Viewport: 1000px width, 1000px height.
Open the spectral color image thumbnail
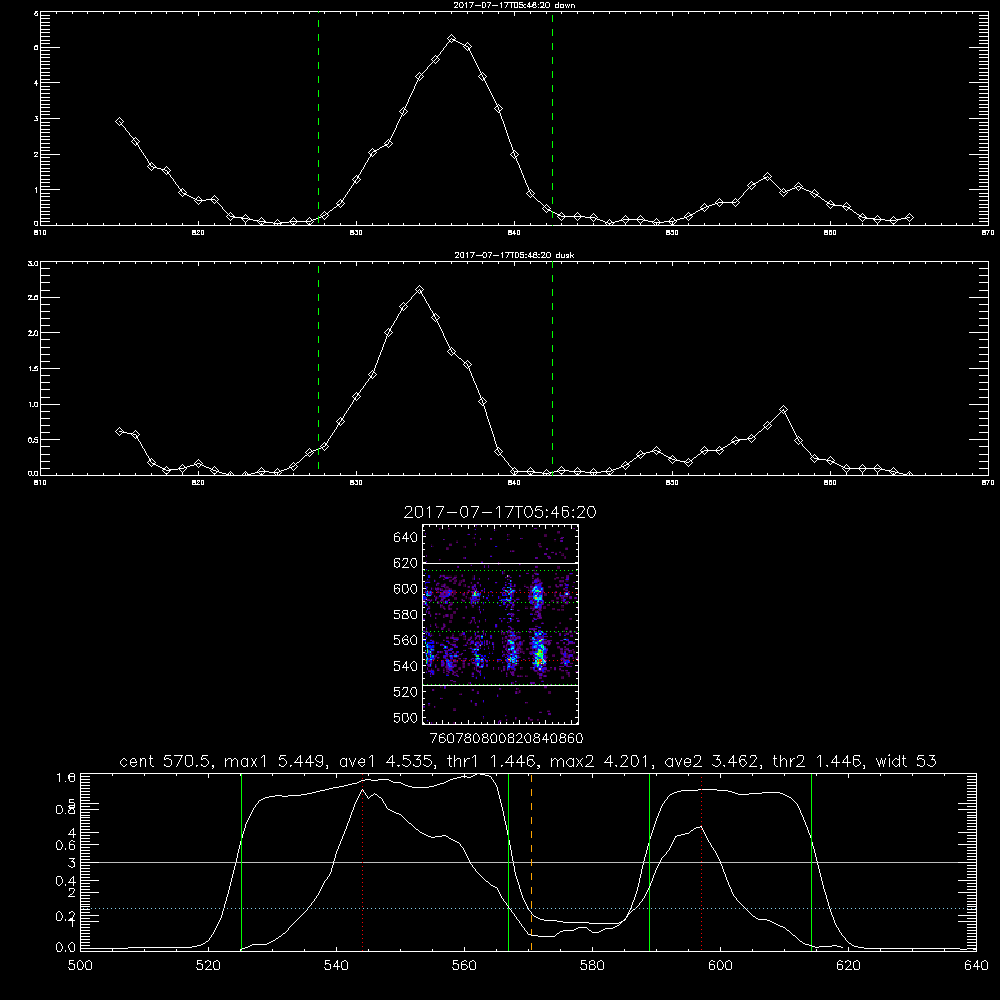501,624
